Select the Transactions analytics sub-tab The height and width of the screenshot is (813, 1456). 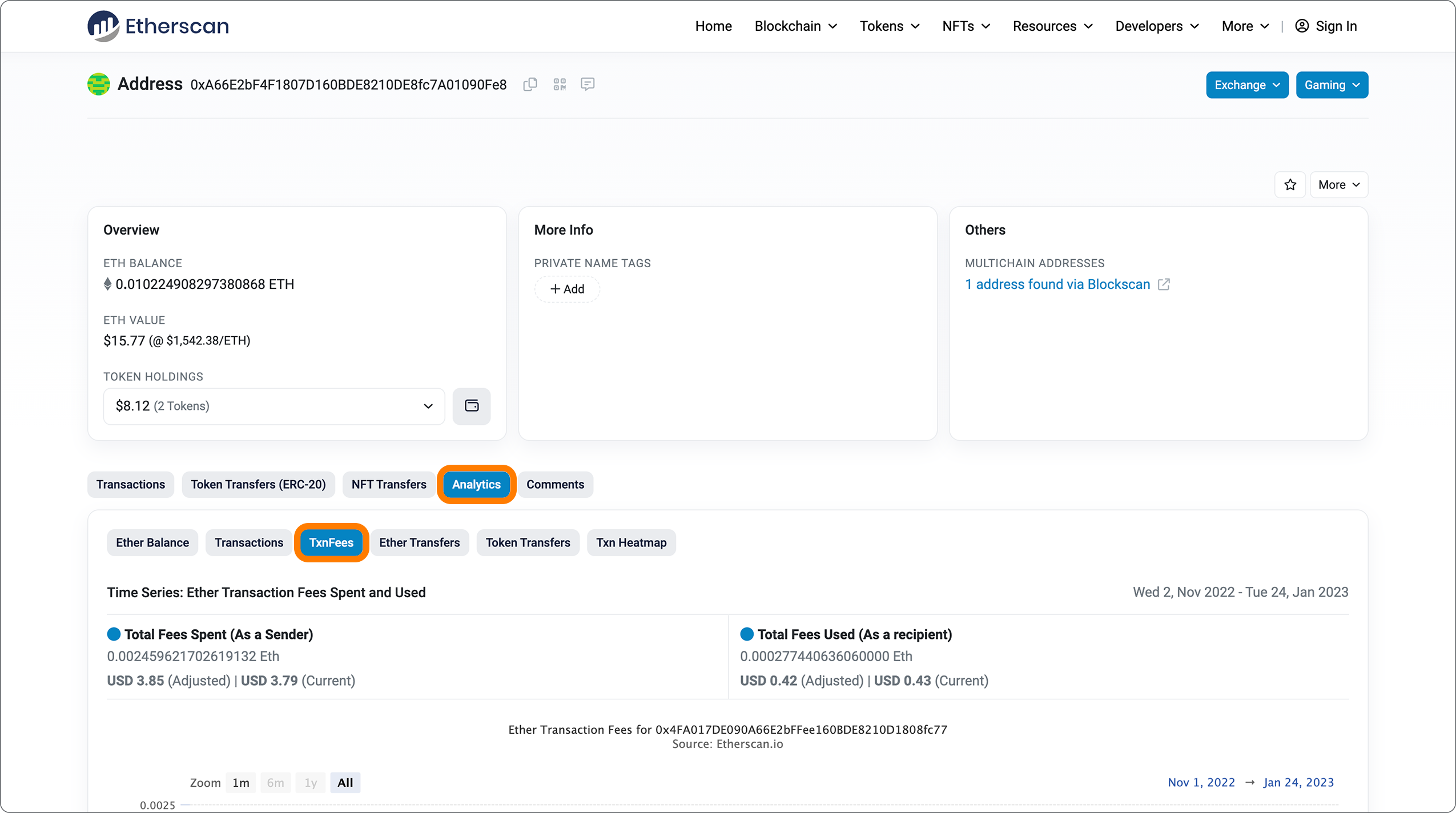(x=249, y=542)
